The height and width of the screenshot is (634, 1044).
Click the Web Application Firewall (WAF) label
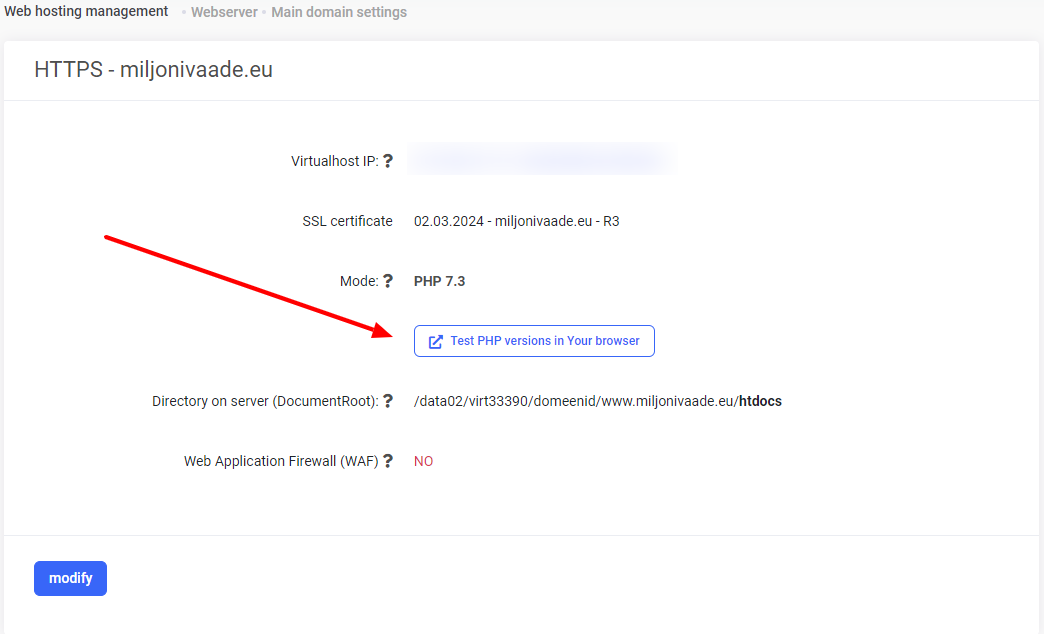click(280, 461)
